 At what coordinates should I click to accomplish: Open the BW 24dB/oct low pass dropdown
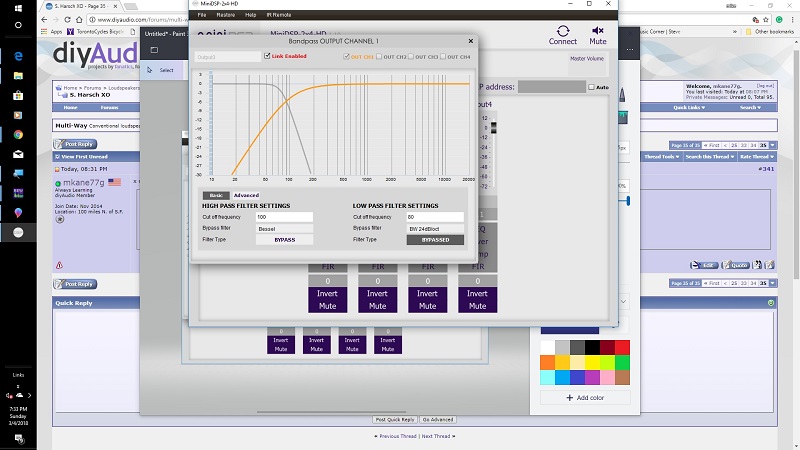pyautogui.click(x=435, y=229)
